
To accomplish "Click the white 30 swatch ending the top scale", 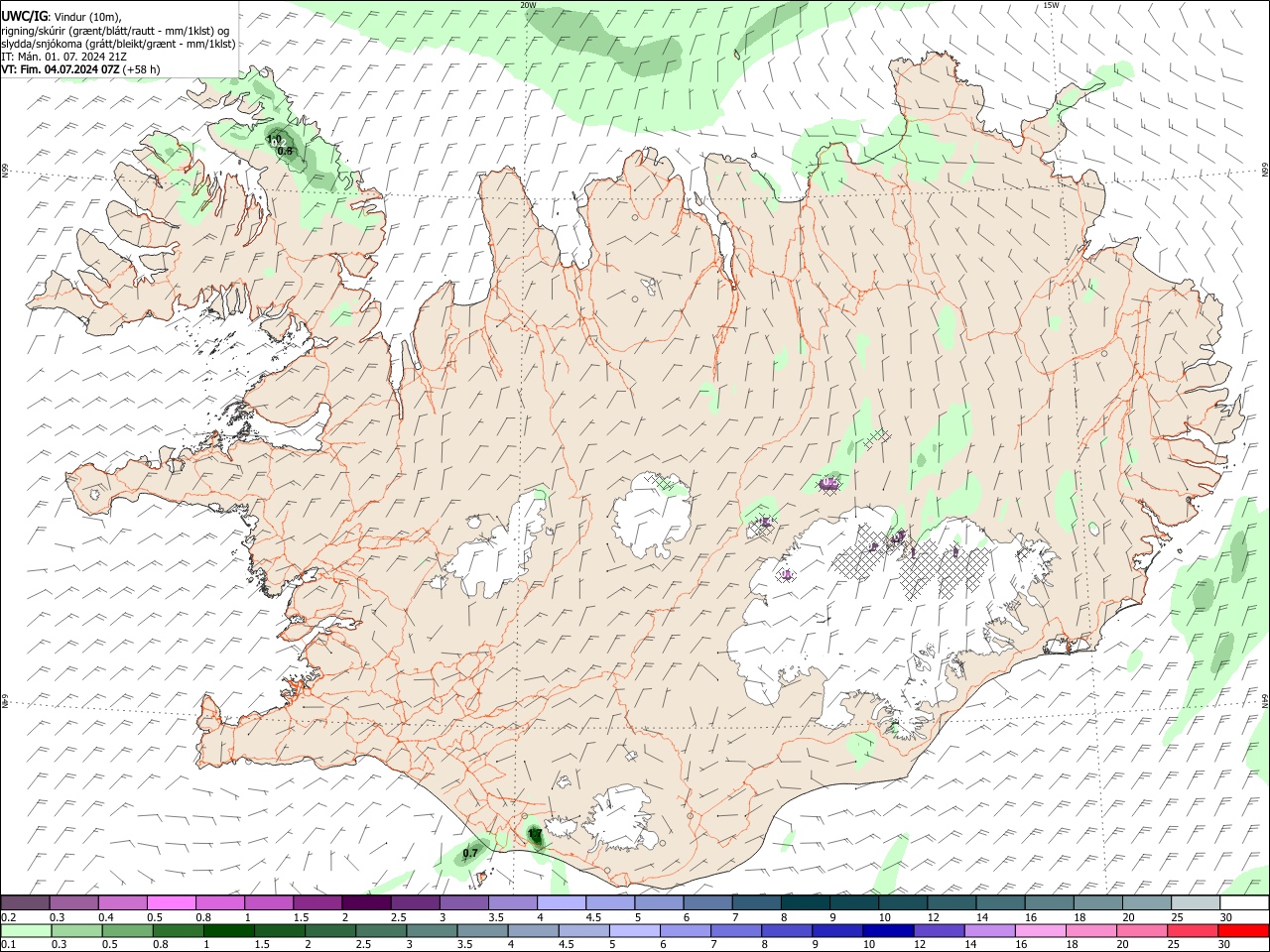I will point(1245,903).
